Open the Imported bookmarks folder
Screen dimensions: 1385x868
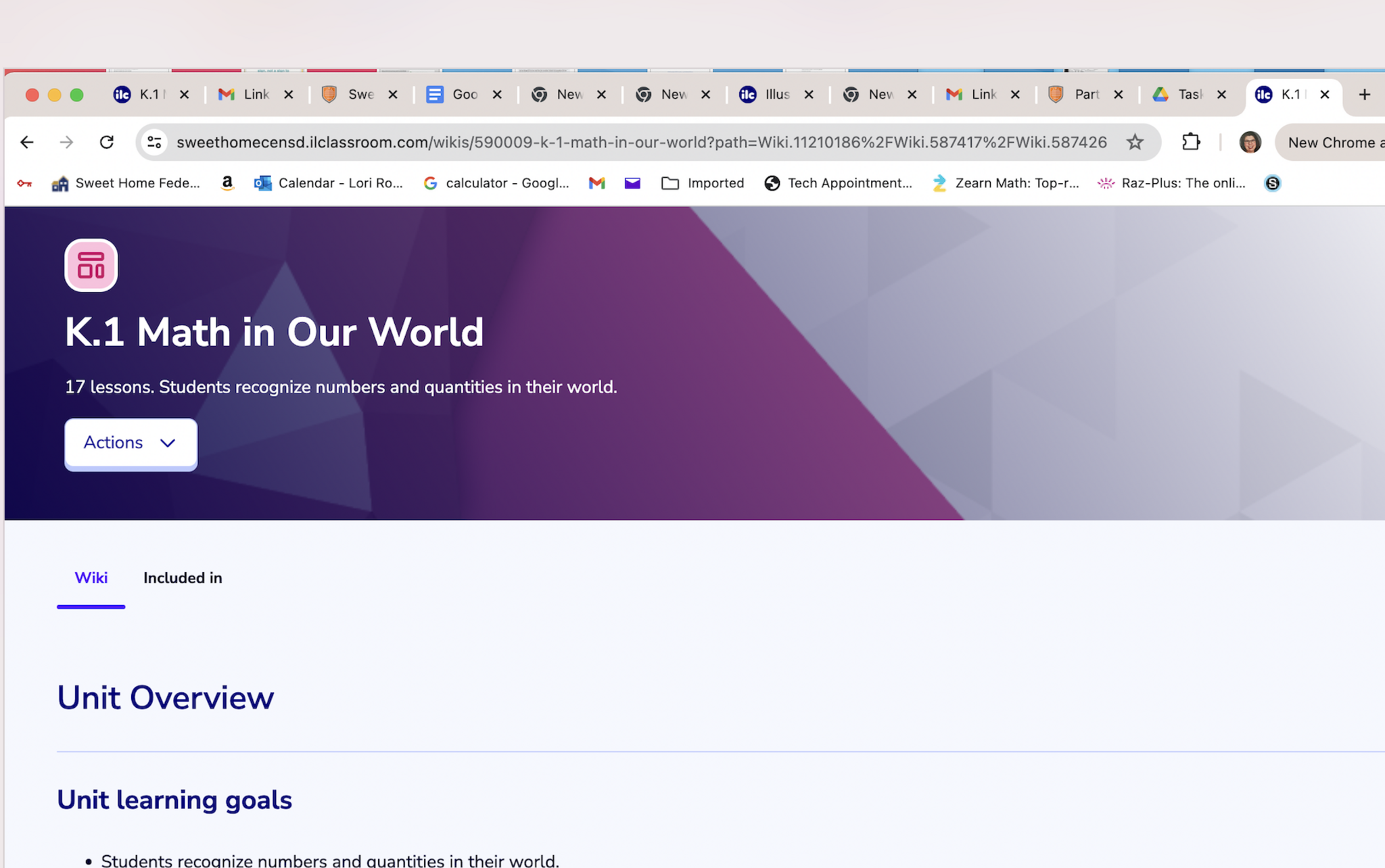pos(703,183)
